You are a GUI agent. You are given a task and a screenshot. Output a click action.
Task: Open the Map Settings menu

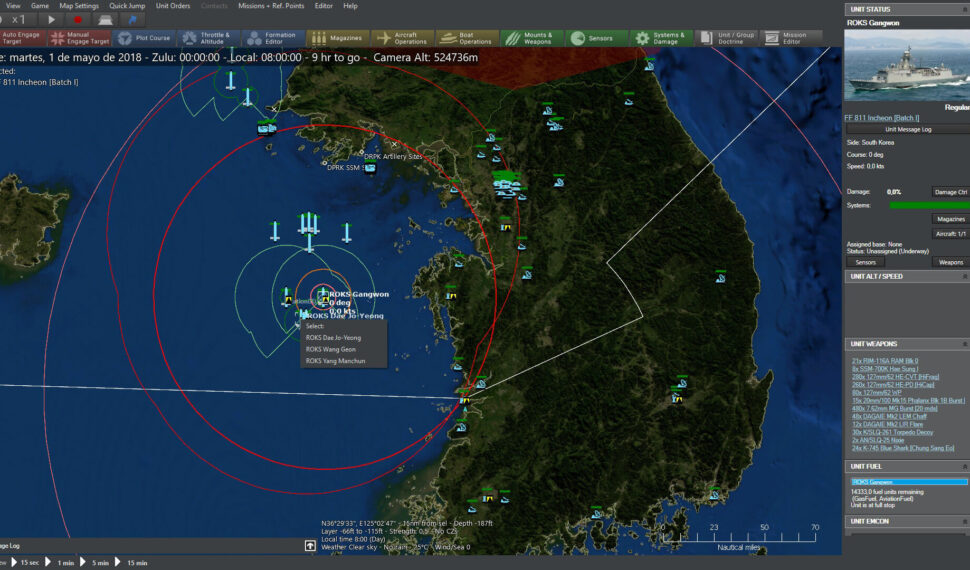[79, 6]
